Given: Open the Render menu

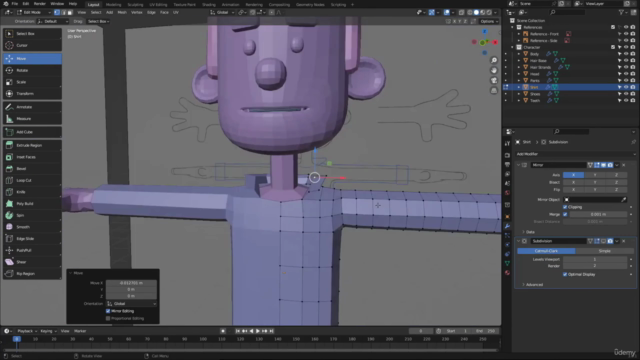Looking at the screenshot, I should [x=40, y=4].
